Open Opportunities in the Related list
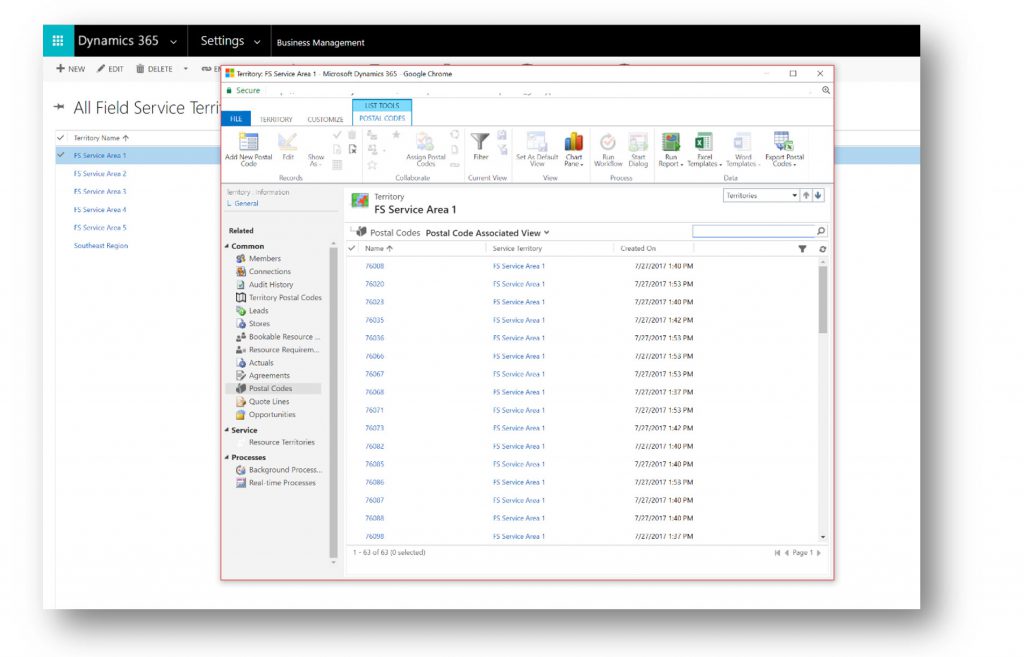This screenshot has width=1024, height=657. click(x=272, y=415)
